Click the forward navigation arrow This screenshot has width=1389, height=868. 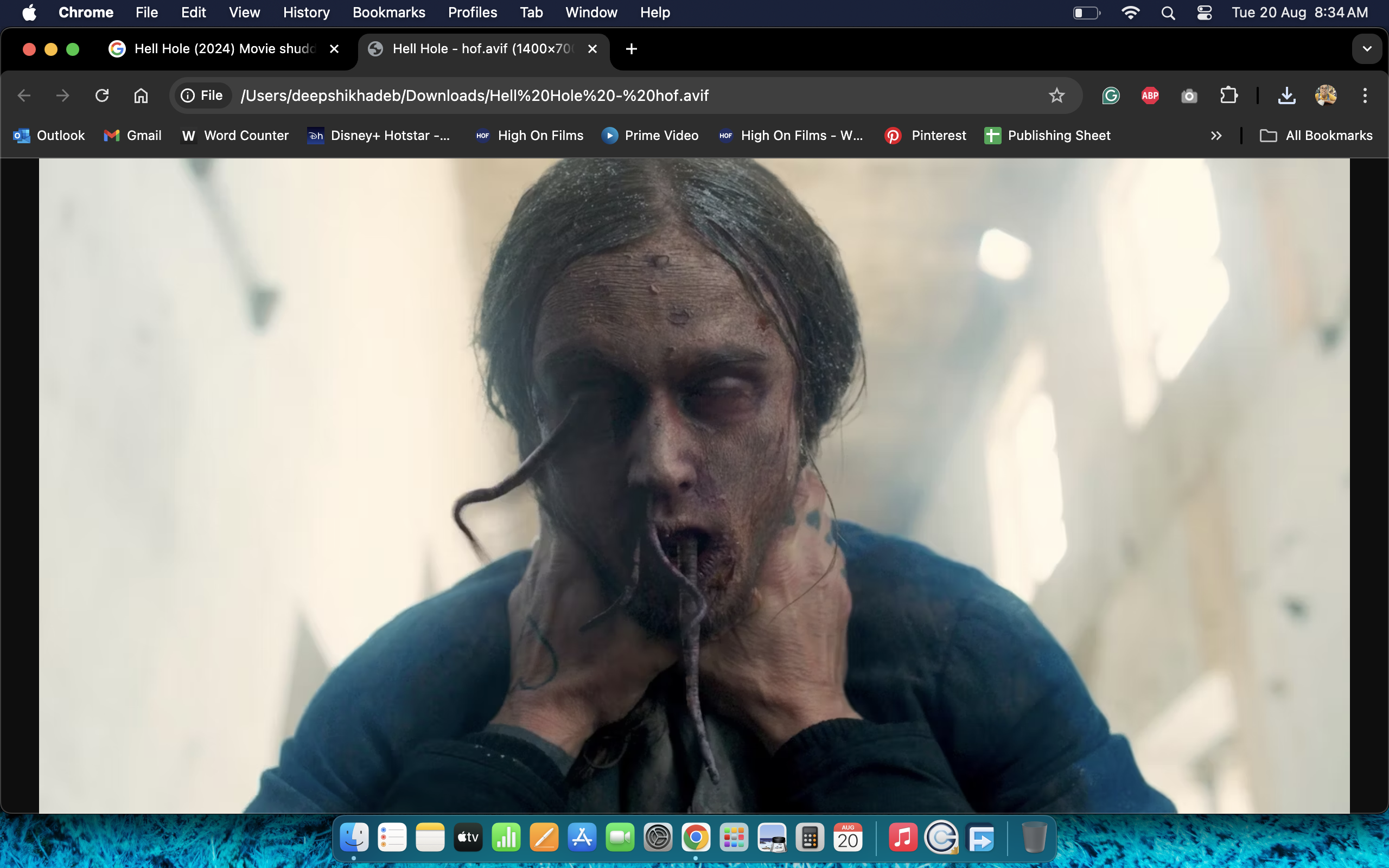[62, 95]
